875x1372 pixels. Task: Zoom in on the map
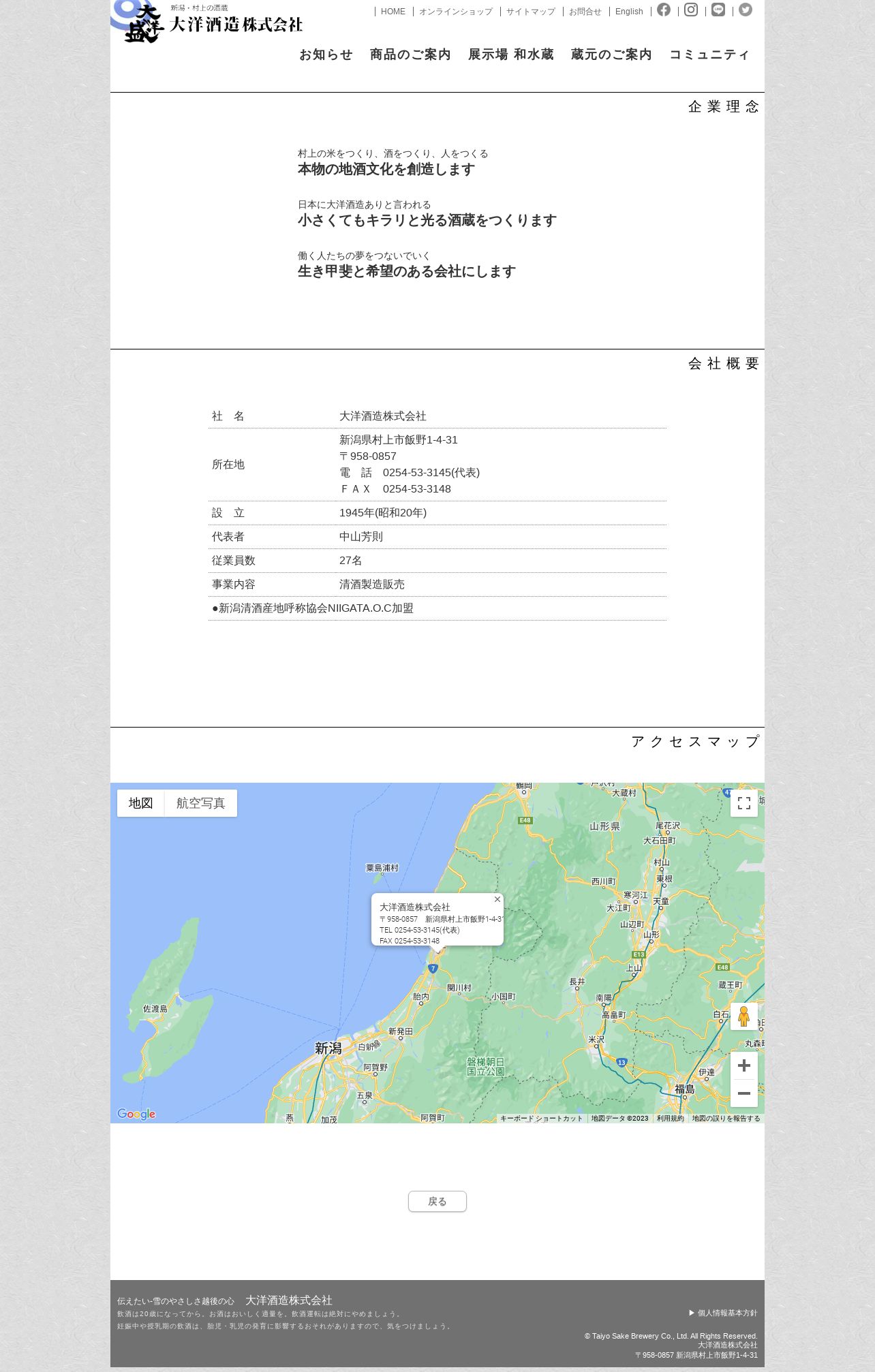click(744, 1065)
